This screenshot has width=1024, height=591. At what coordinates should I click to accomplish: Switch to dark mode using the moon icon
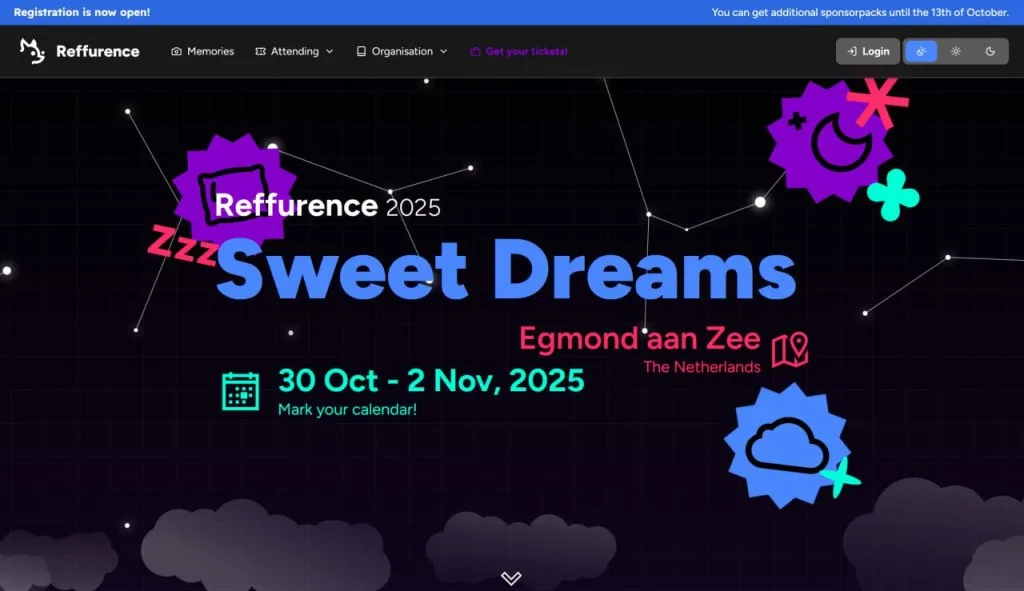(x=989, y=50)
